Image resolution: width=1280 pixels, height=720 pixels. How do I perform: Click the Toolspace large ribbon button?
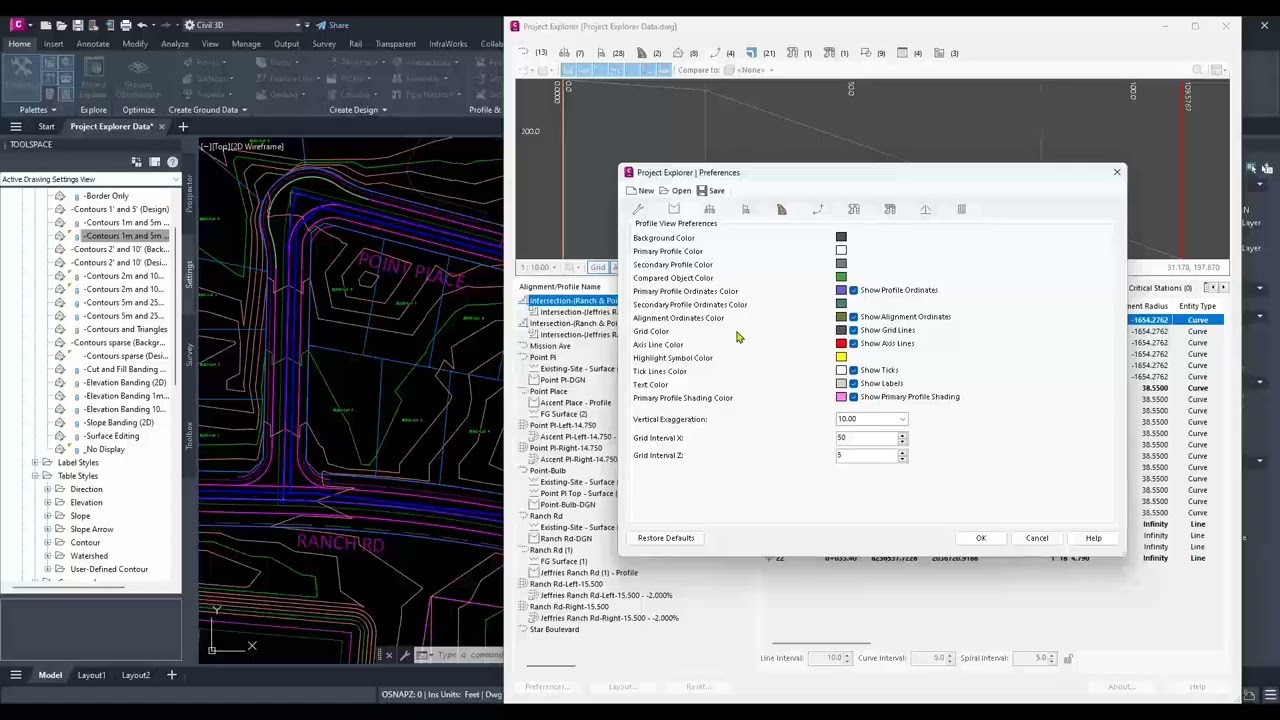coord(22,78)
